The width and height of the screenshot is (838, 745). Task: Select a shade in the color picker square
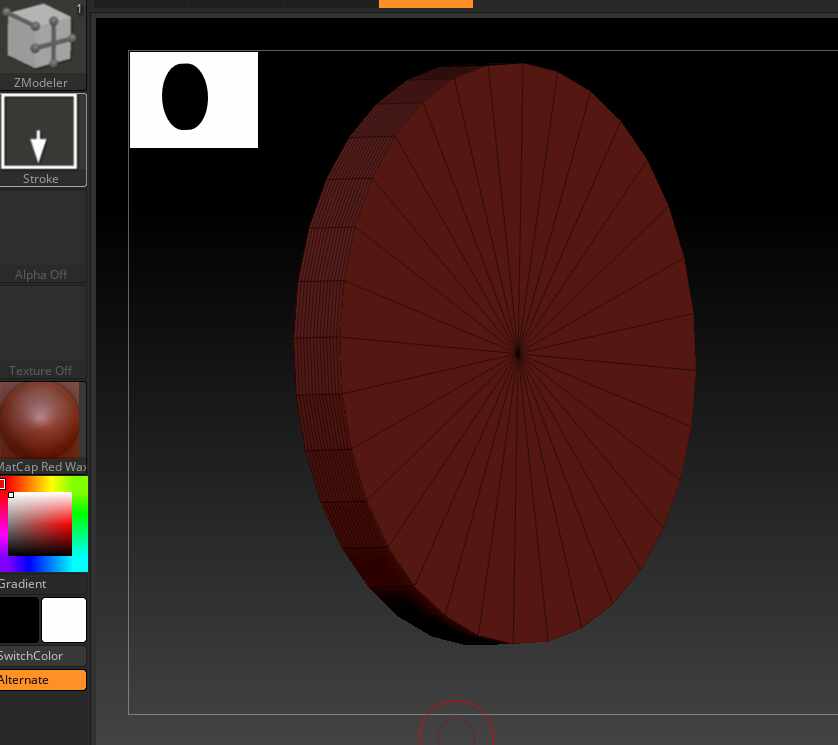(x=38, y=523)
